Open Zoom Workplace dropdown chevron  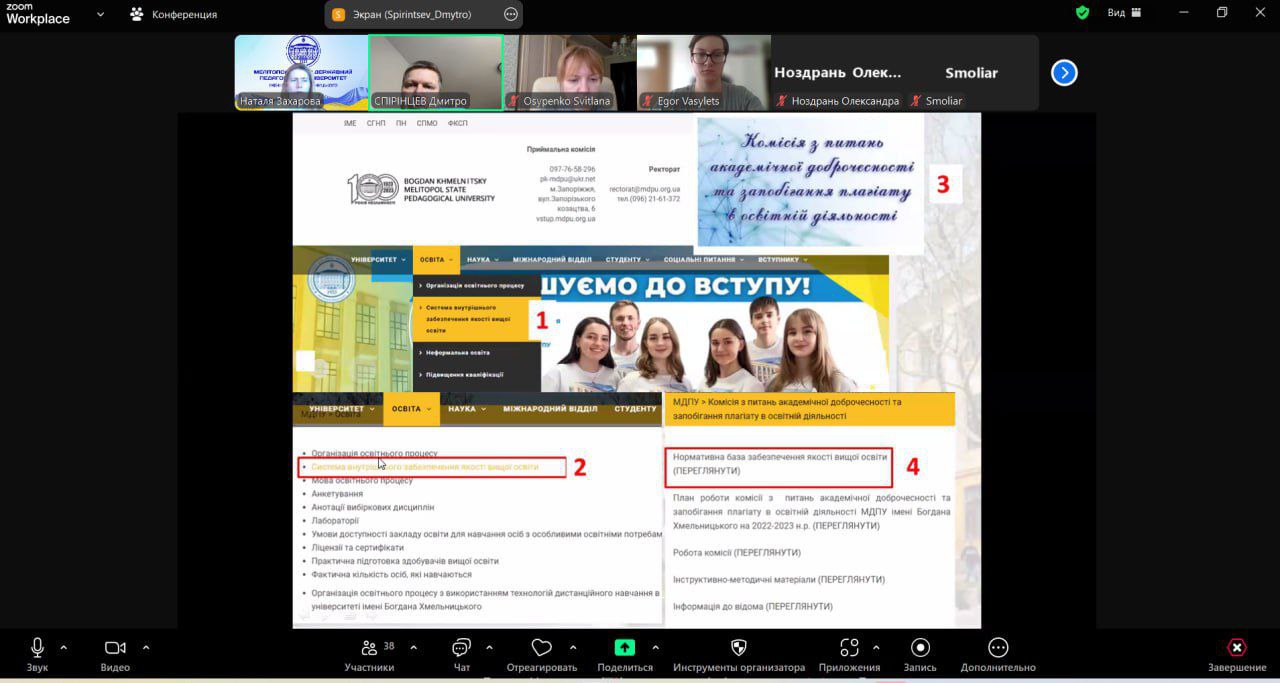[100, 15]
